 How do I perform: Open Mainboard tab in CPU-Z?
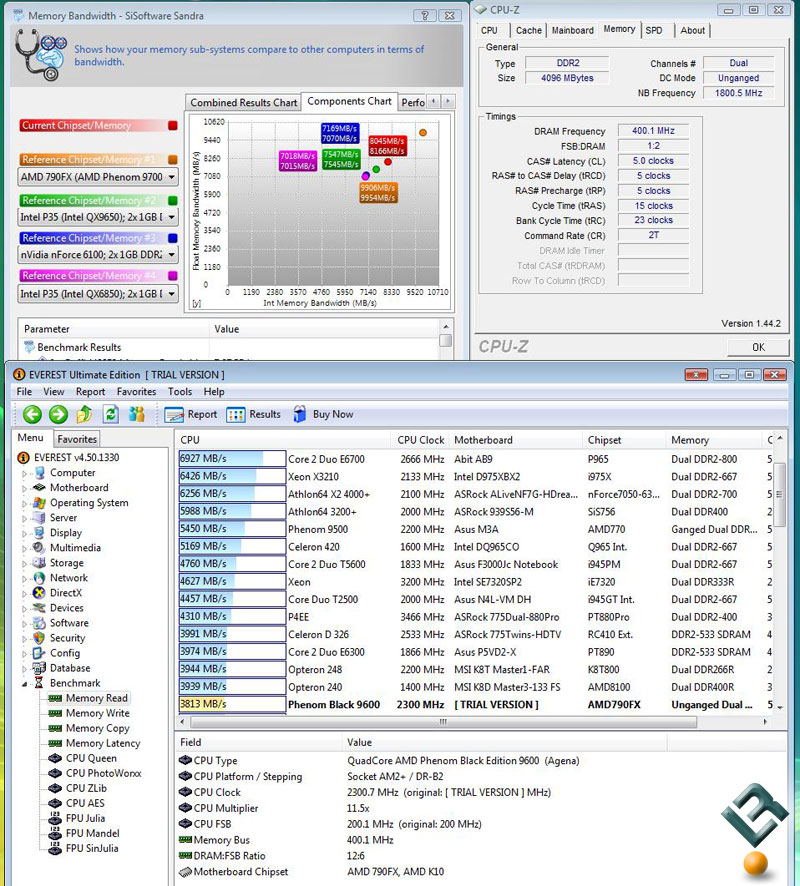573,31
